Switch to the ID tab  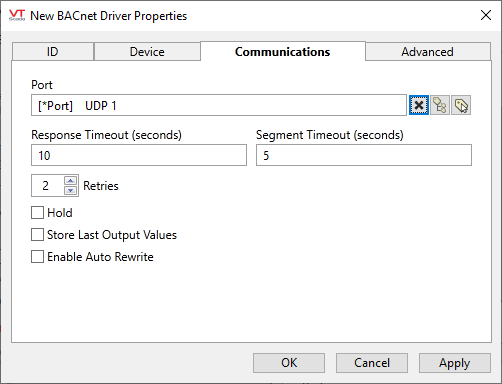click(53, 52)
